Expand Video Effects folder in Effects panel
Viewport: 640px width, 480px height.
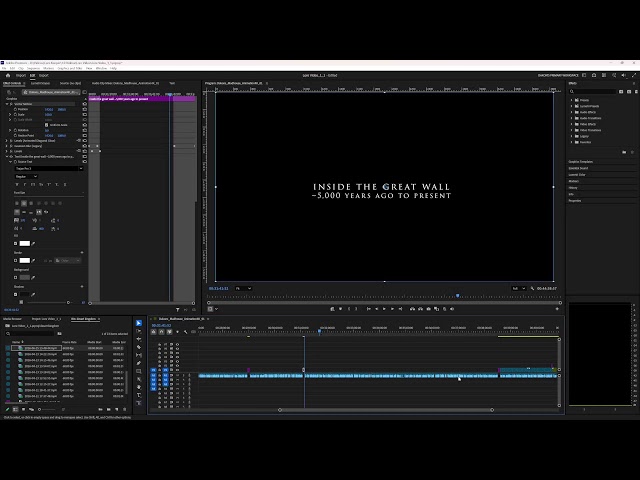tap(571, 124)
